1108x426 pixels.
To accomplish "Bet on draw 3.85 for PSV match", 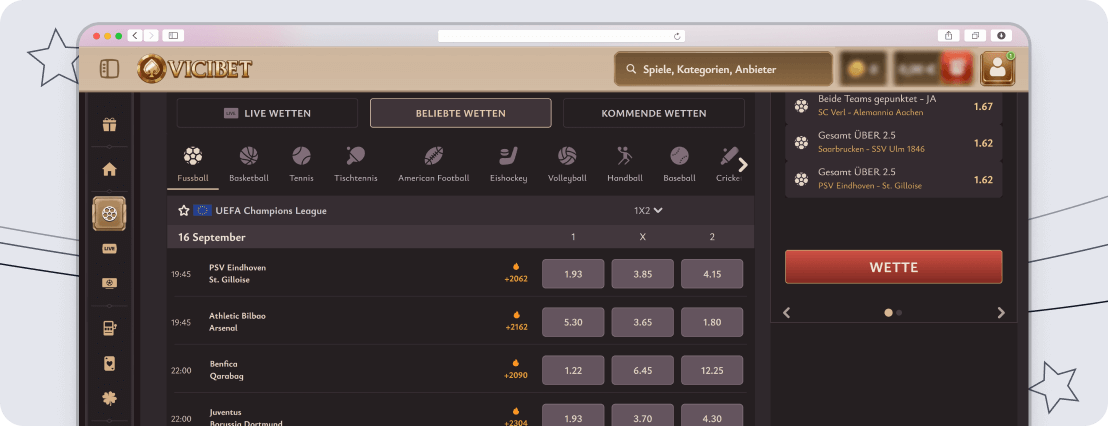I will 642,274.
